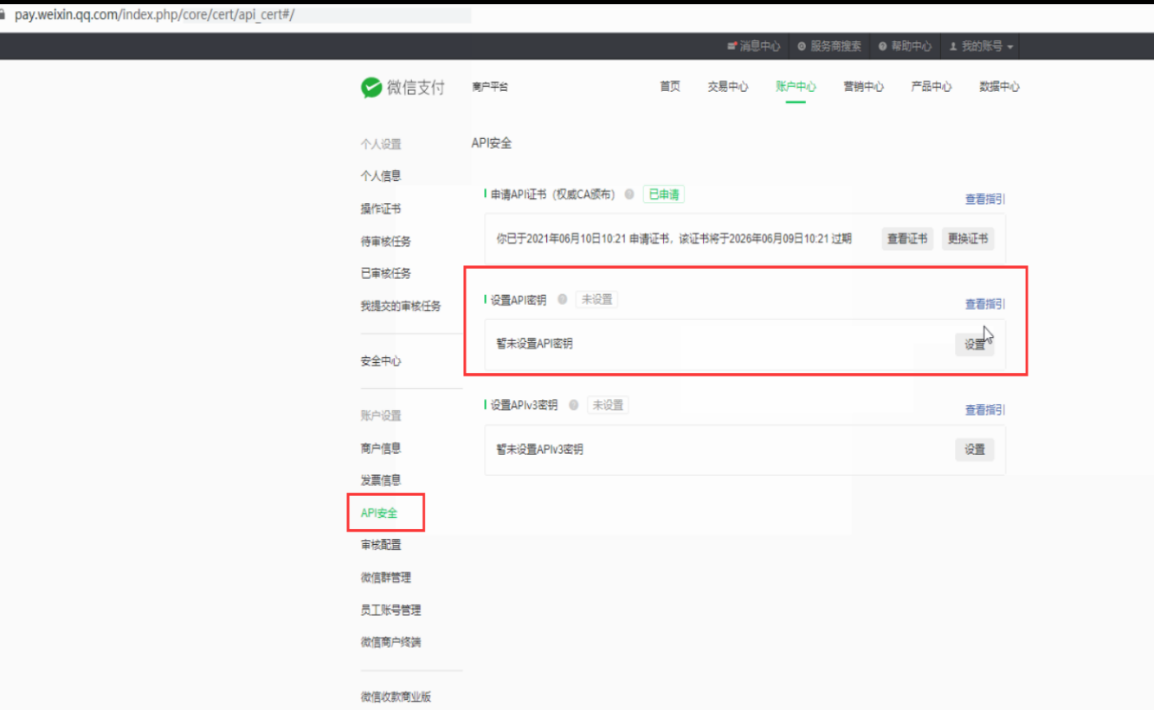The width and height of the screenshot is (1154, 710).
Task: Click the user icon beside 我的账号
Action: (953, 46)
